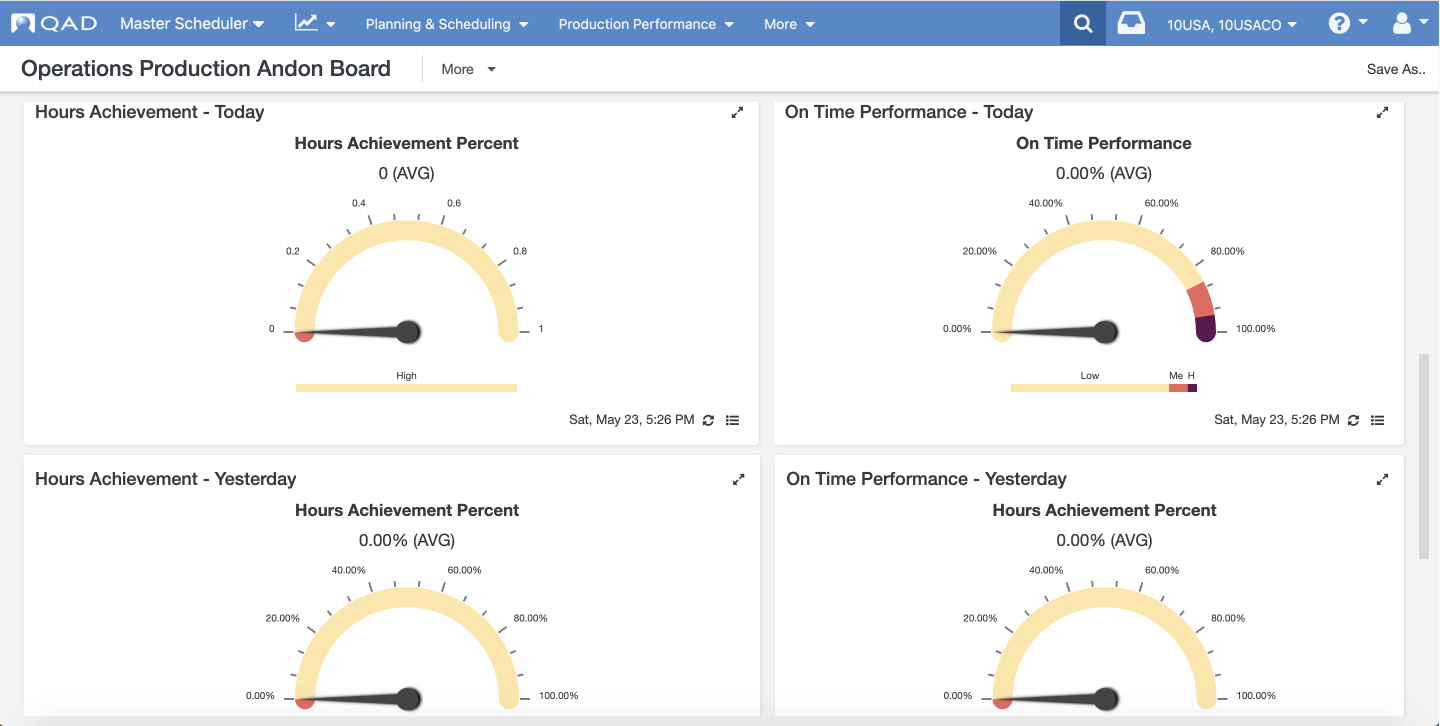Show list view for Hours Achievement - Today
The height and width of the screenshot is (726, 1440).
732,420
